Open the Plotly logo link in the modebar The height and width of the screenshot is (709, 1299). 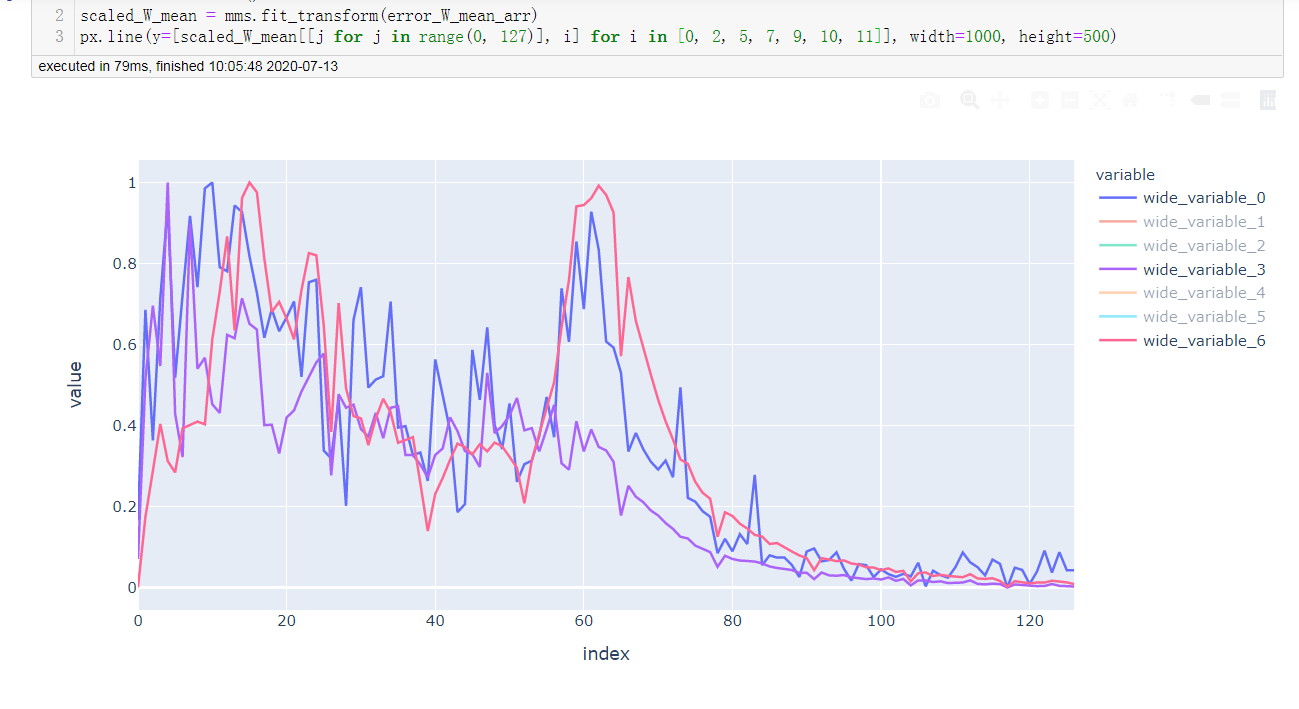coord(1266,100)
